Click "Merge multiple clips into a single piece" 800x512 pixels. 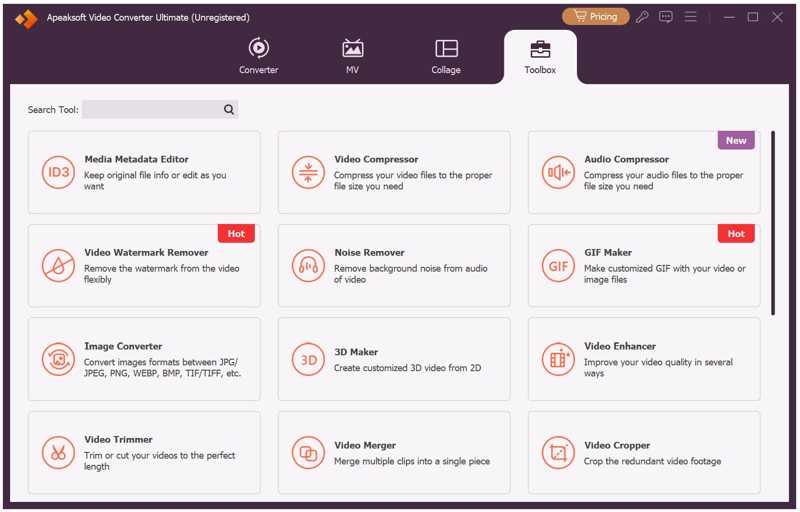(x=412, y=461)
